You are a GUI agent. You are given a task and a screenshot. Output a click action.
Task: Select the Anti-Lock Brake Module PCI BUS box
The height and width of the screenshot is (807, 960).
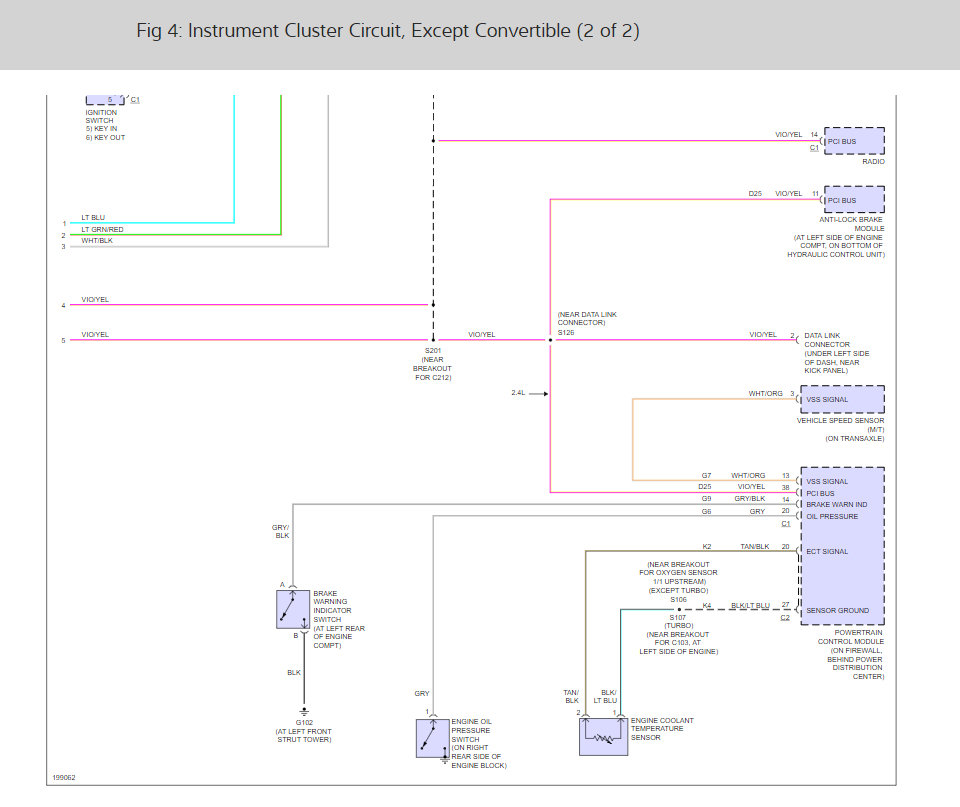click(854, 200)
